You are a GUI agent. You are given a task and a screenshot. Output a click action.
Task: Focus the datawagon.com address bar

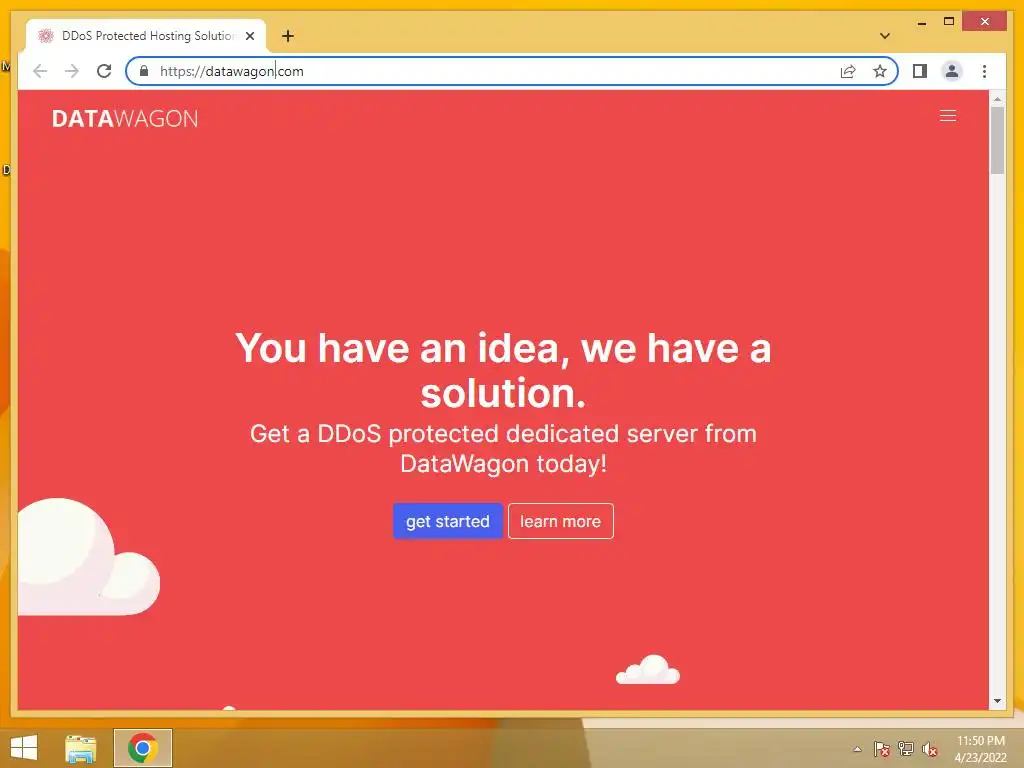(x=511, y=71)
